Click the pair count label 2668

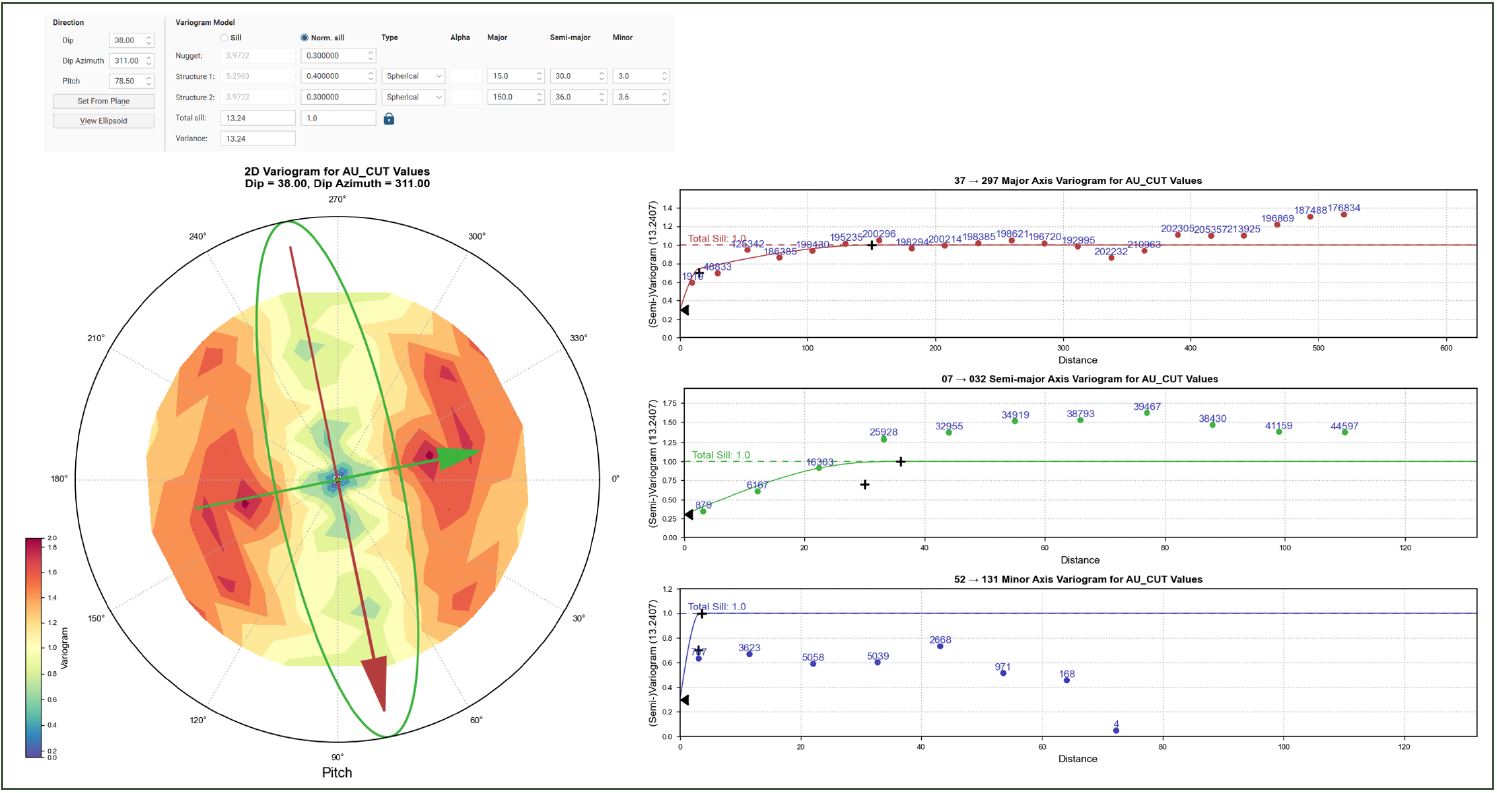tap(940, 640)
